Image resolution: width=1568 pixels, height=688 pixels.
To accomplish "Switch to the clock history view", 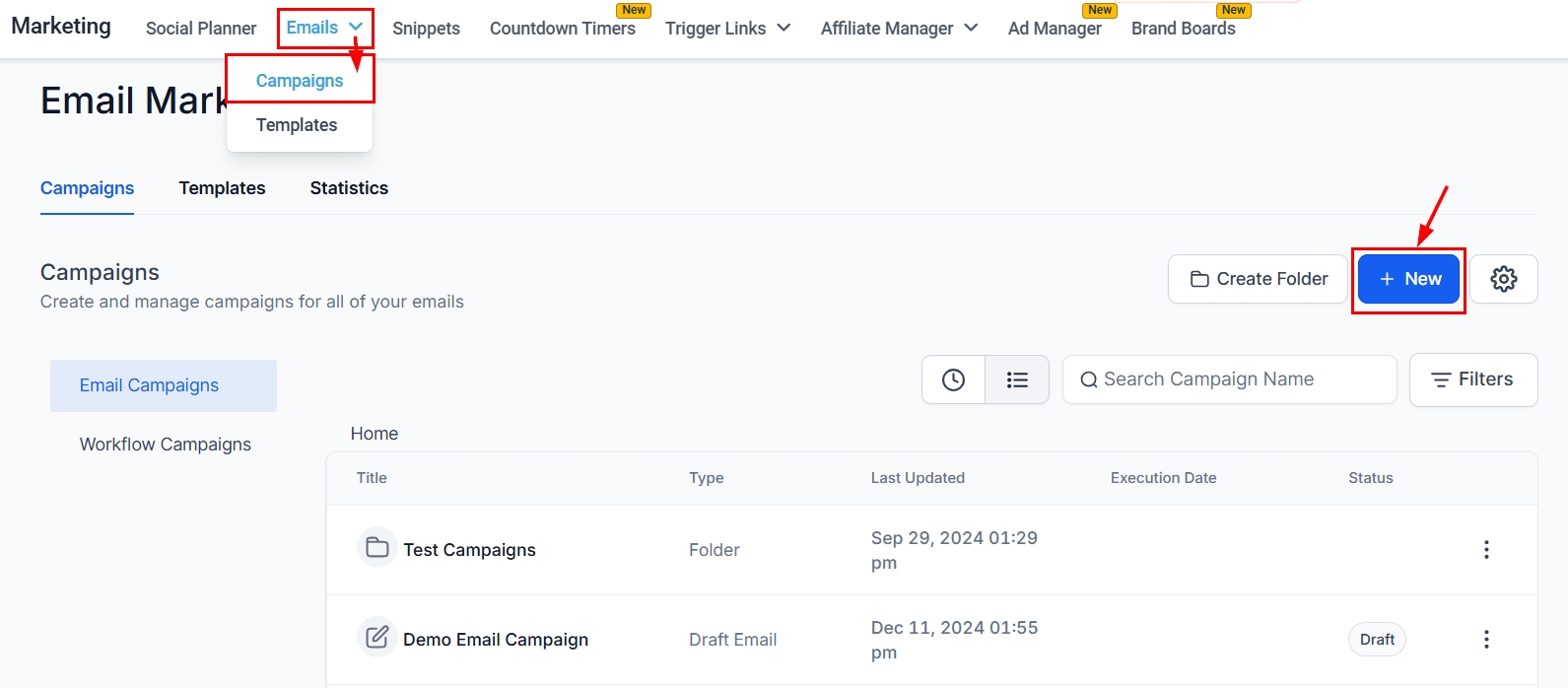I will coord(953,379).
